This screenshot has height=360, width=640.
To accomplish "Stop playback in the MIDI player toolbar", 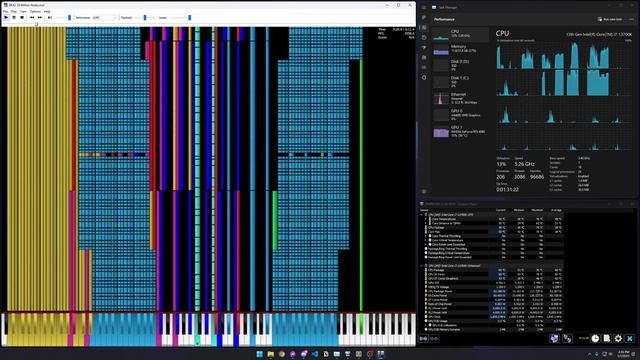I will pos(22,18).
